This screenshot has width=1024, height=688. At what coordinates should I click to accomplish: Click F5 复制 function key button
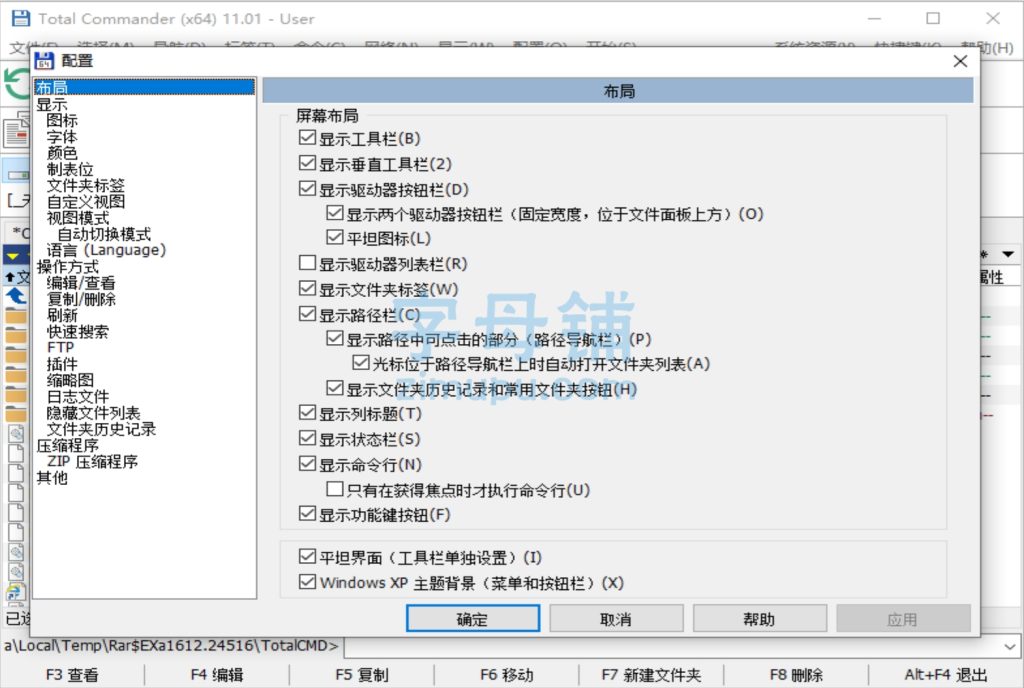(x=362, y=674)
